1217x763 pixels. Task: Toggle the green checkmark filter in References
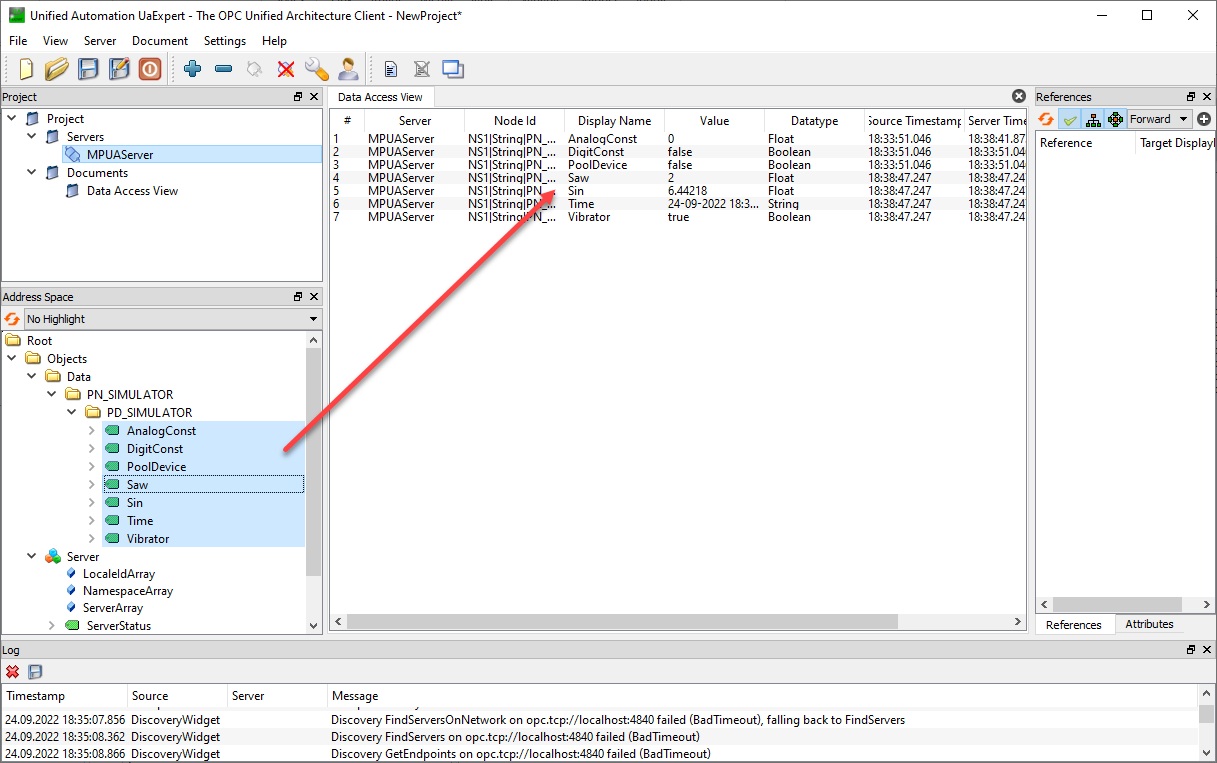(1070, 119)
